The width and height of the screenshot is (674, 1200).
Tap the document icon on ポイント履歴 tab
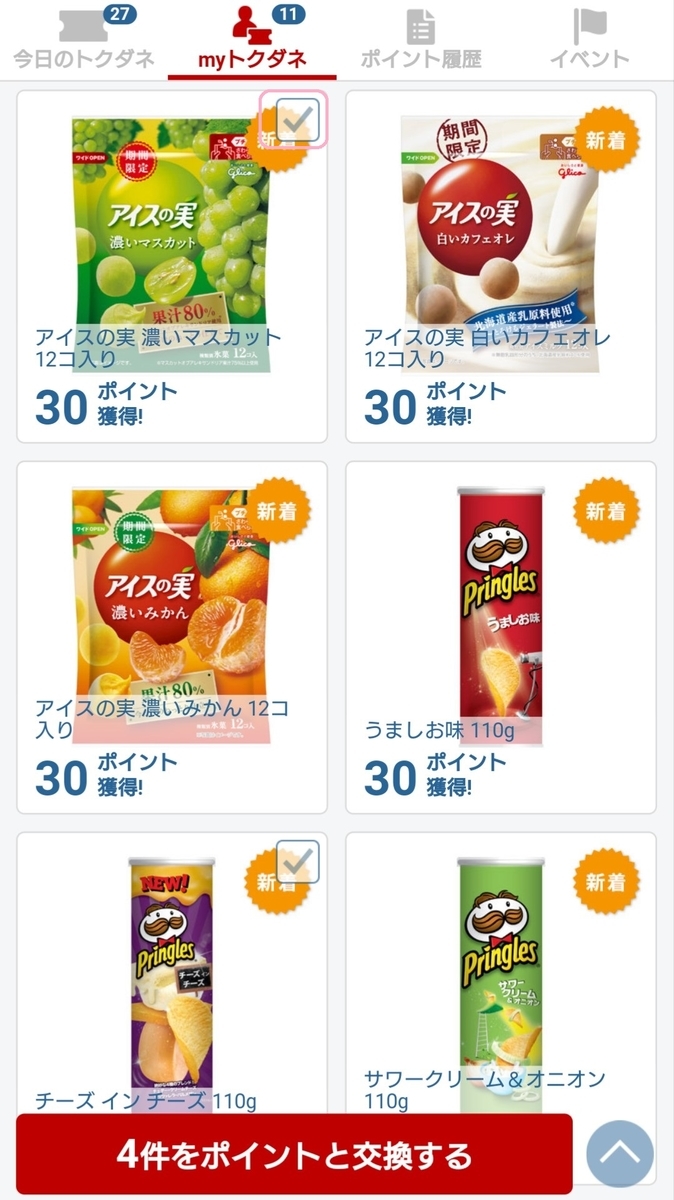click(420, 25)
